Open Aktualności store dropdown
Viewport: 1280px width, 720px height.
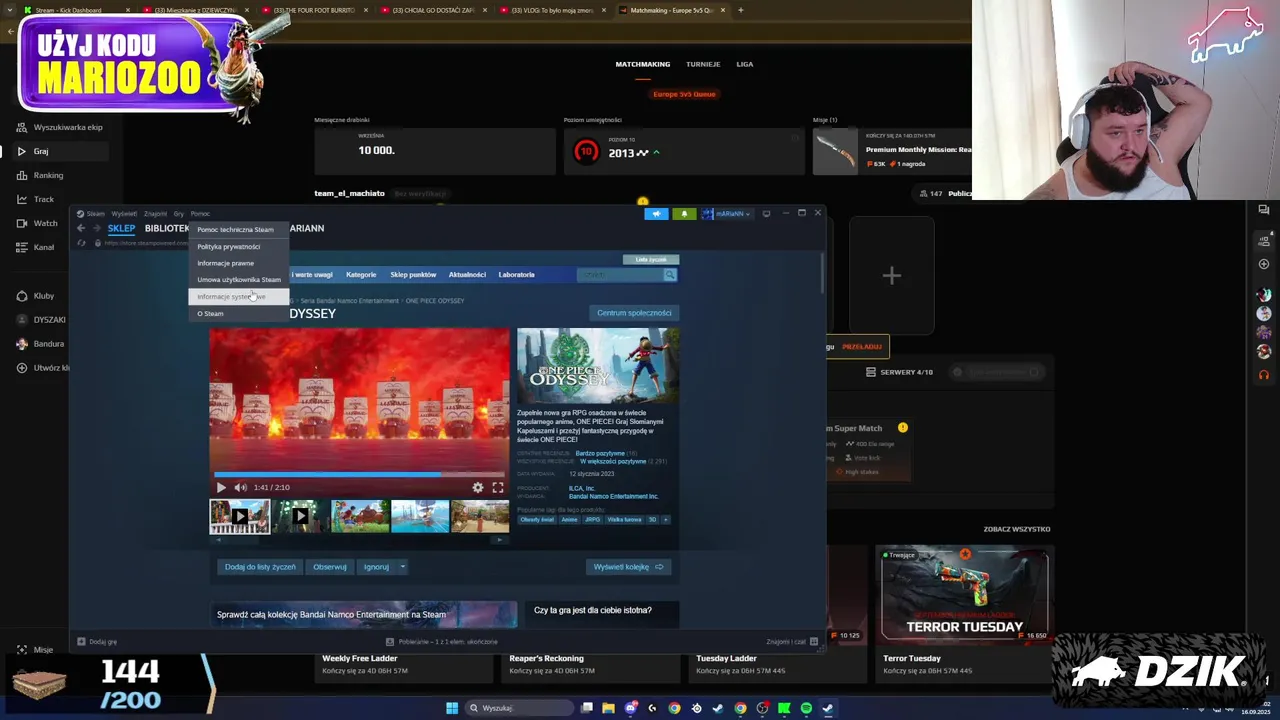click(467, 275)
